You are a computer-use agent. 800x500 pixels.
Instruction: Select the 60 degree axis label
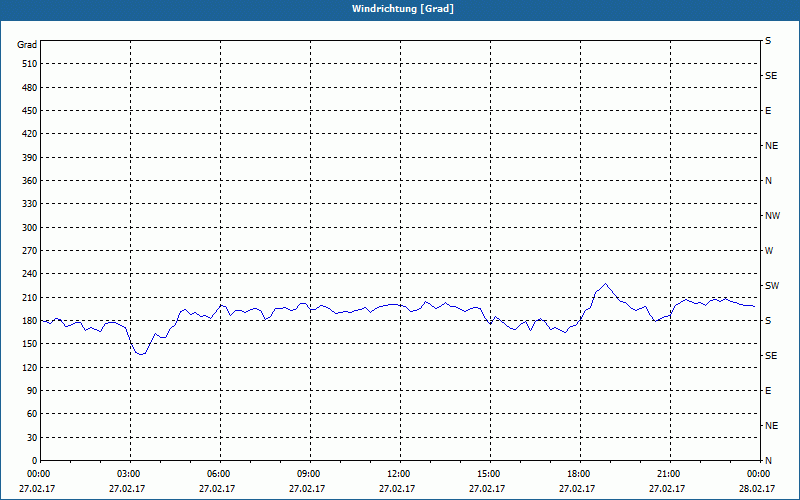coord(32,414)
